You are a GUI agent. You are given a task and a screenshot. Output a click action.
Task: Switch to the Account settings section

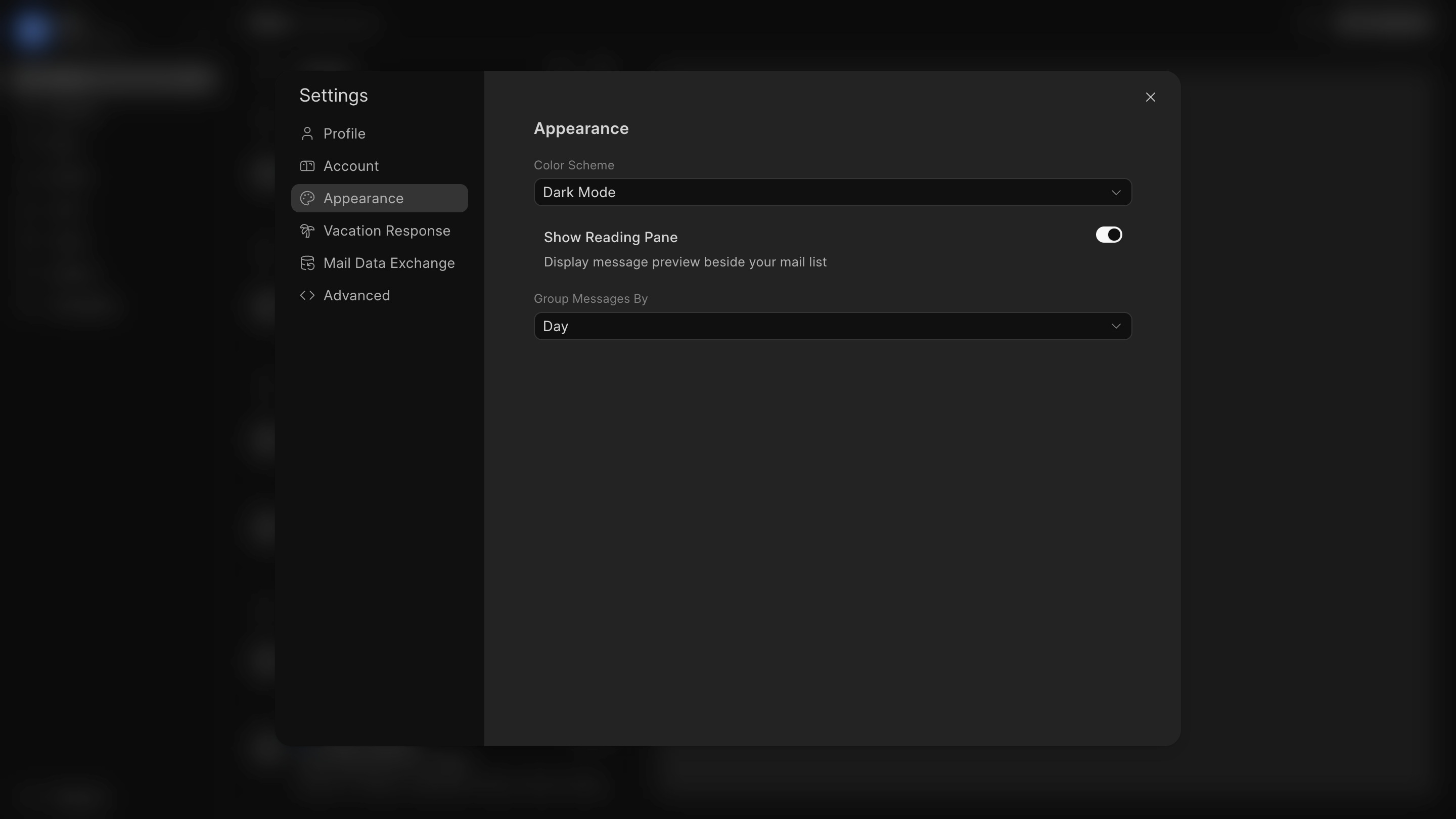coord(351,166)
